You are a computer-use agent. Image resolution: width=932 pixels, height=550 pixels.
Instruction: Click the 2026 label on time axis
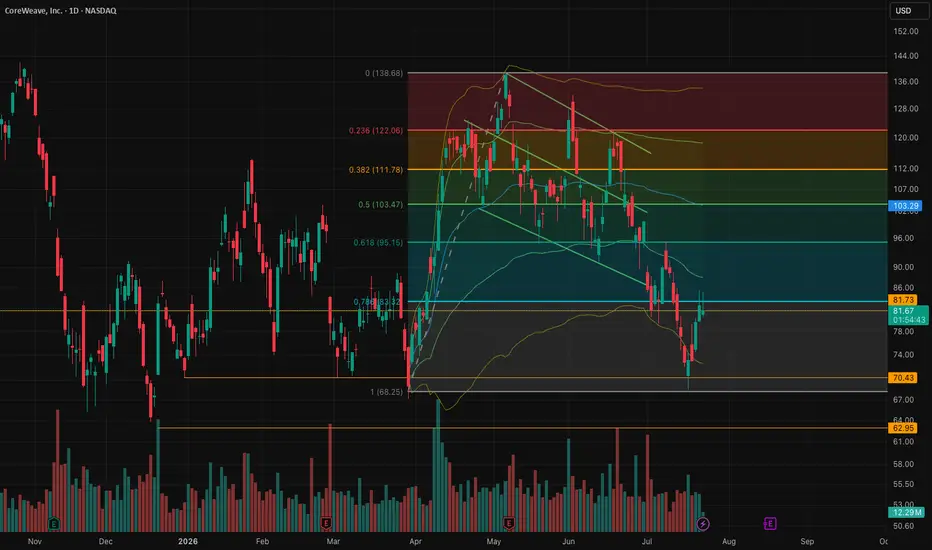188,542
